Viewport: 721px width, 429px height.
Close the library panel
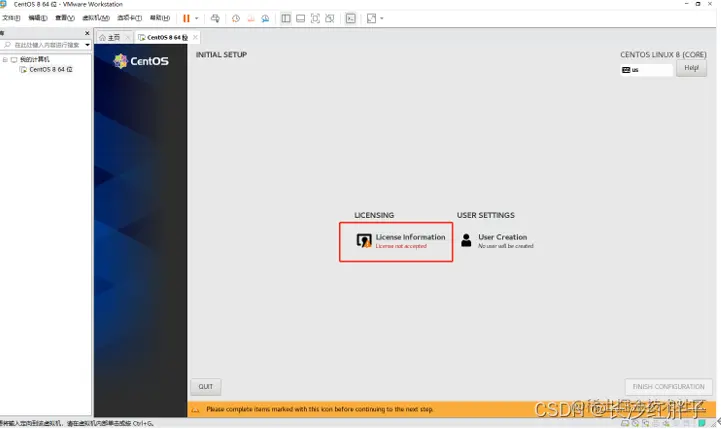(x=87, y=33)
